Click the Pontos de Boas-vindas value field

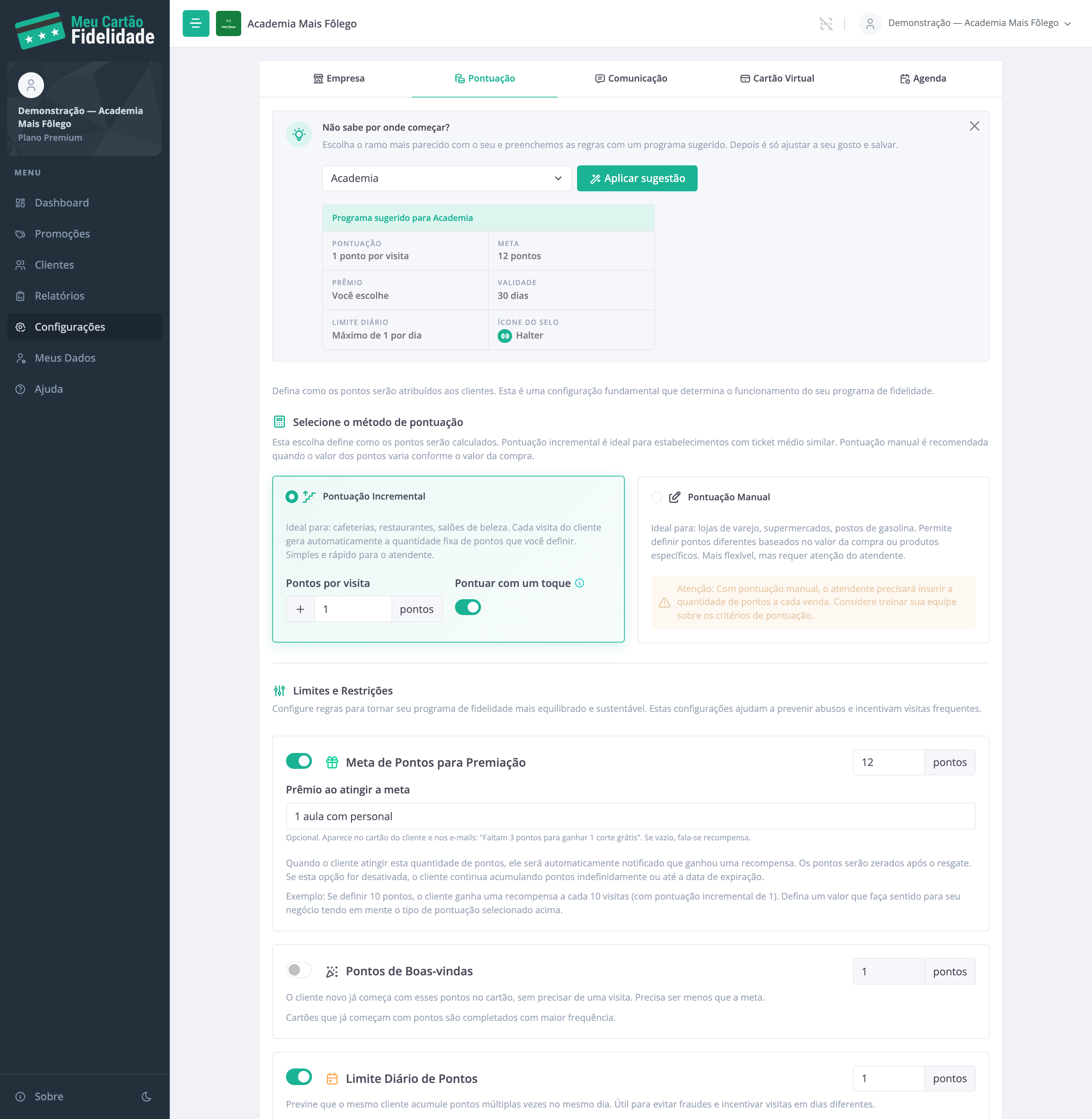click(x=888, y=972)
